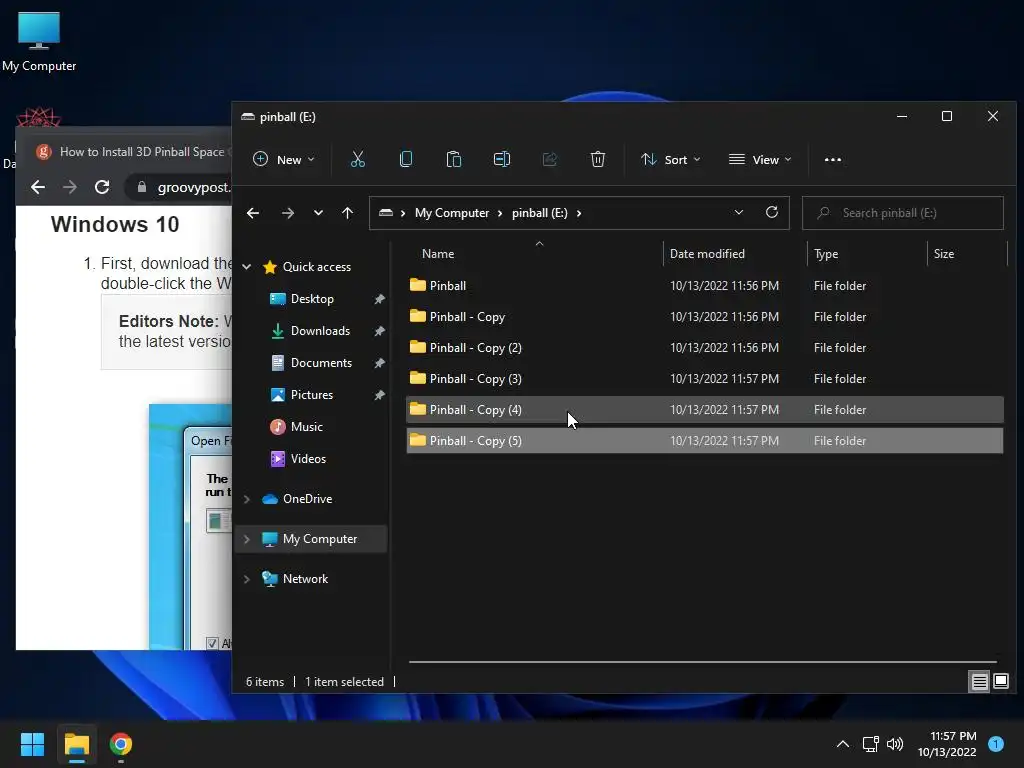The image size is (1024, 768).
Task: Go back with Explorer back arrow
Action: pyautogui.click(x=253, y=213)
